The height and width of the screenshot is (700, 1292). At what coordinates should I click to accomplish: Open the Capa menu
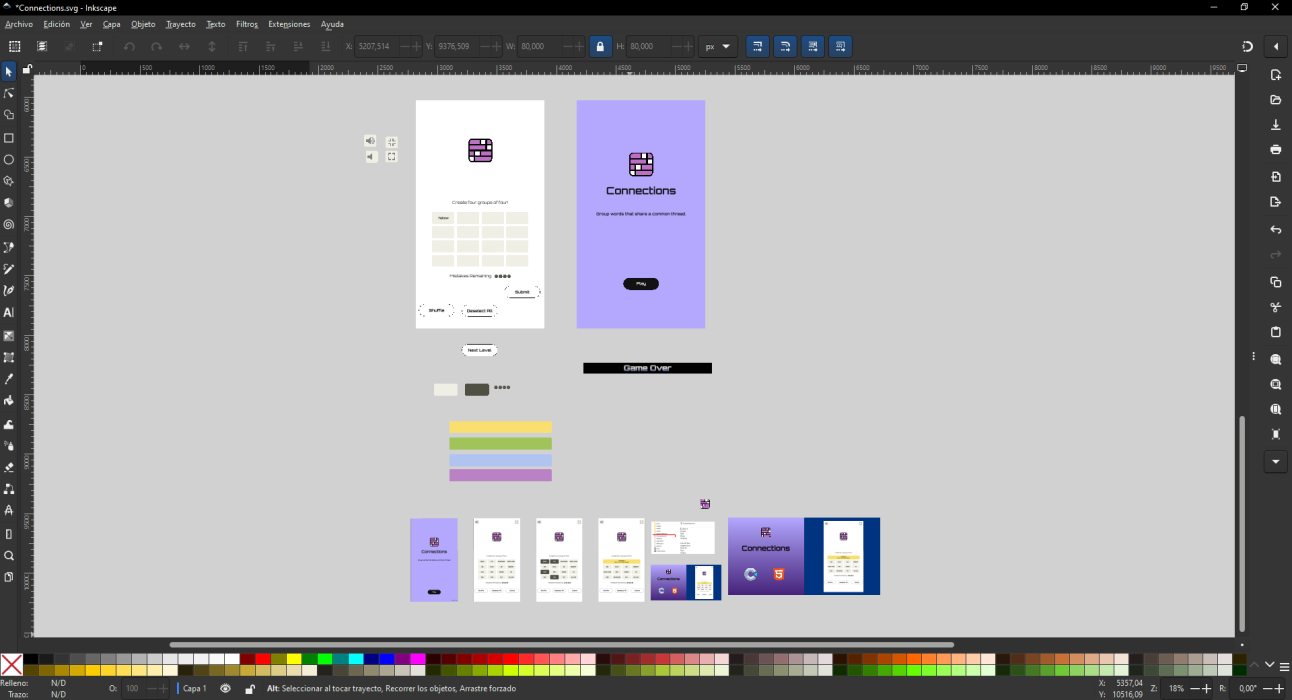pyautogui.click(x=112, y=24)
